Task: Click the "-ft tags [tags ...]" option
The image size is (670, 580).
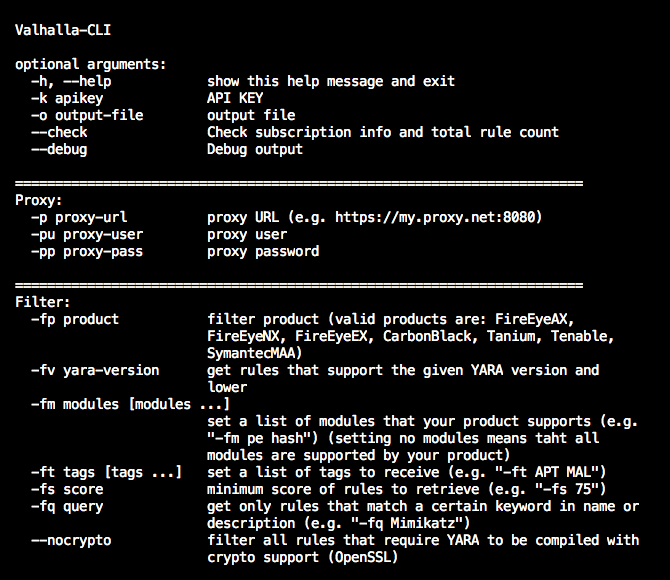Action: click(107, 472)
